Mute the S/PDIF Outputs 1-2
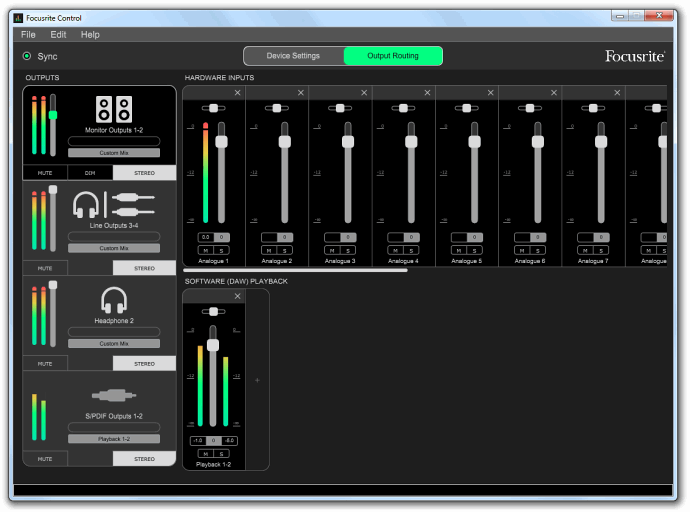 45,459
